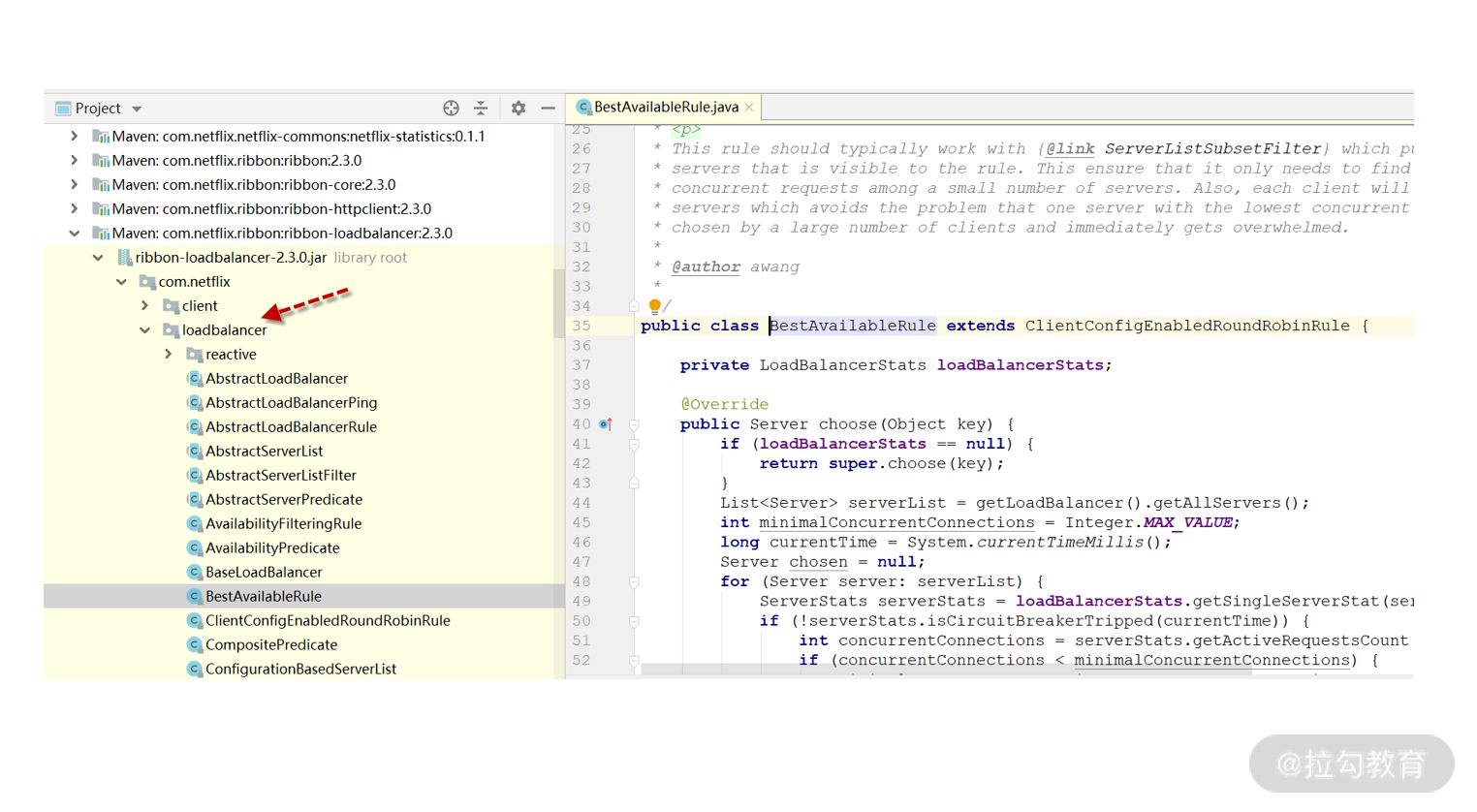
Task: Click the CompositePredicate class icon
Action: point(194,645)
